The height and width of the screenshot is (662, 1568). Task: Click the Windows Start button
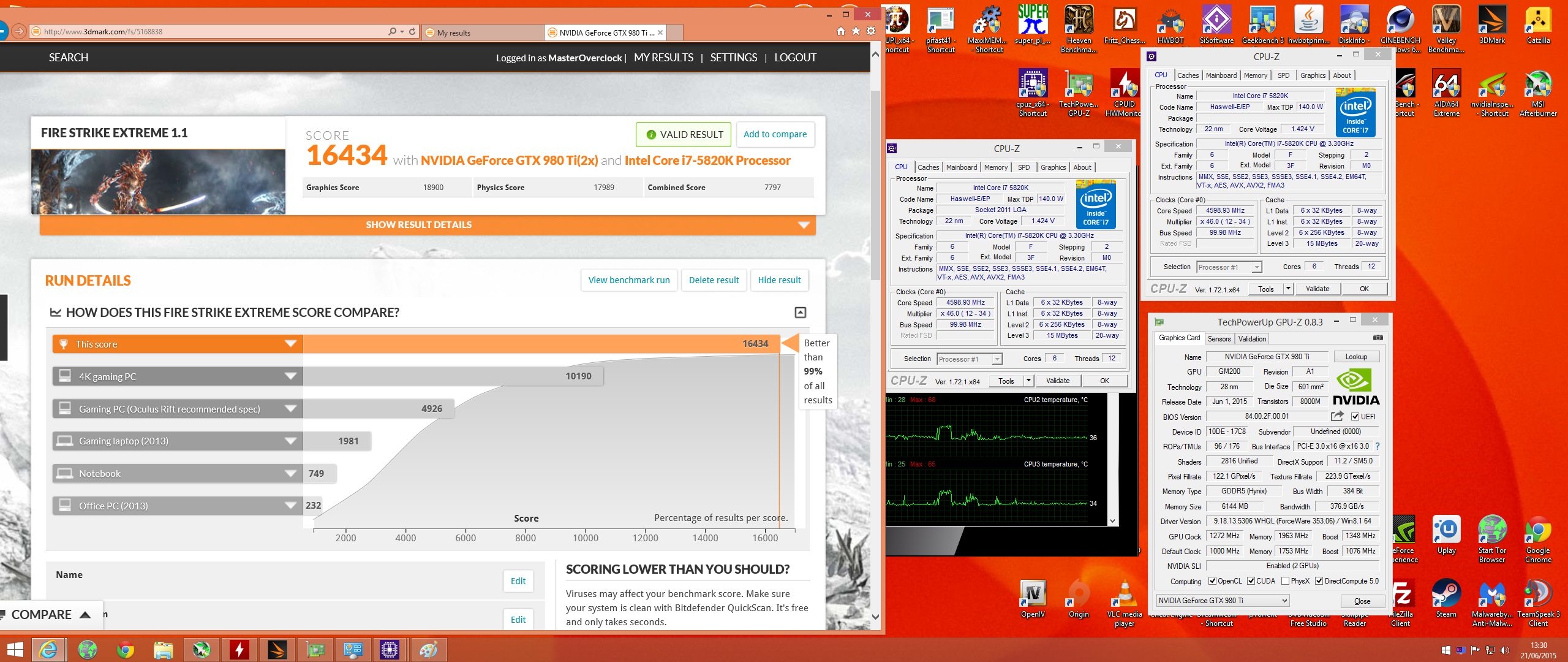15,650
